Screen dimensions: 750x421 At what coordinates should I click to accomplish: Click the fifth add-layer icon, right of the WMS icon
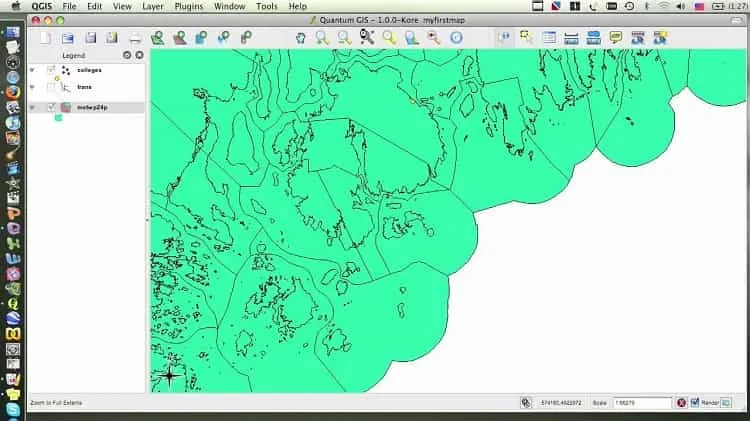(246, 38)
